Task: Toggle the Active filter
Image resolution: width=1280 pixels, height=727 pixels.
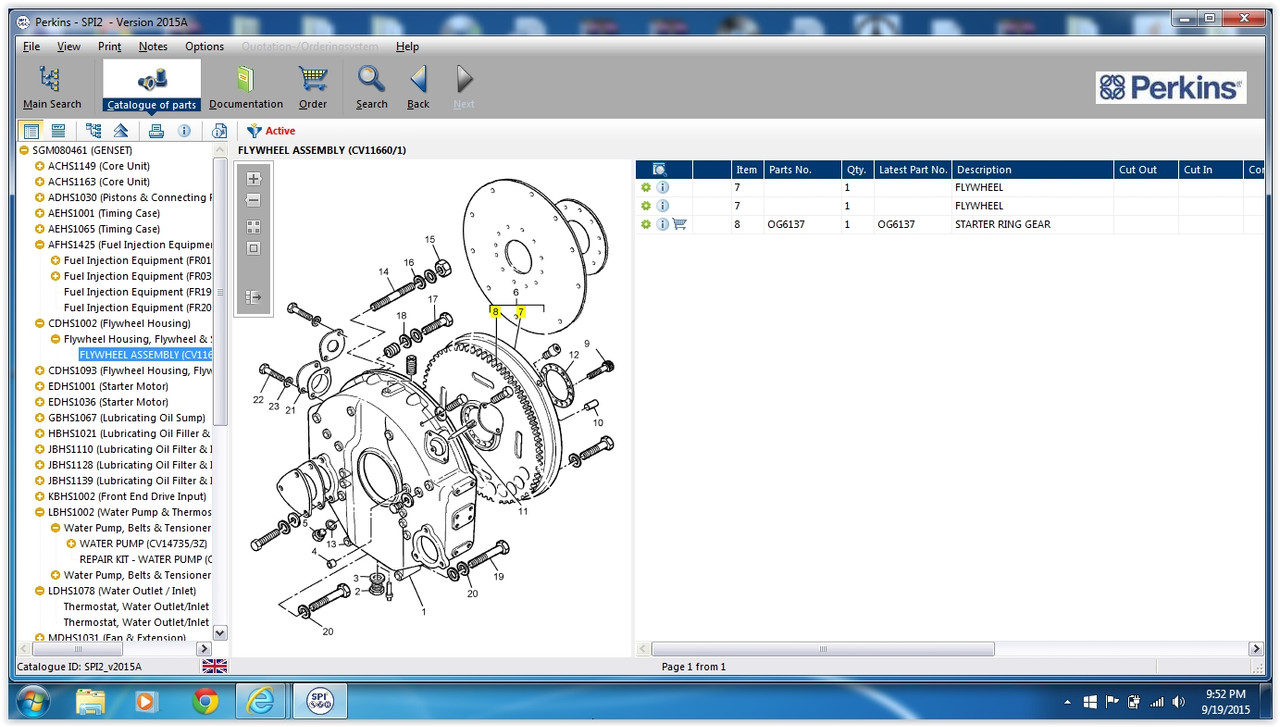Action: point(271,131)
